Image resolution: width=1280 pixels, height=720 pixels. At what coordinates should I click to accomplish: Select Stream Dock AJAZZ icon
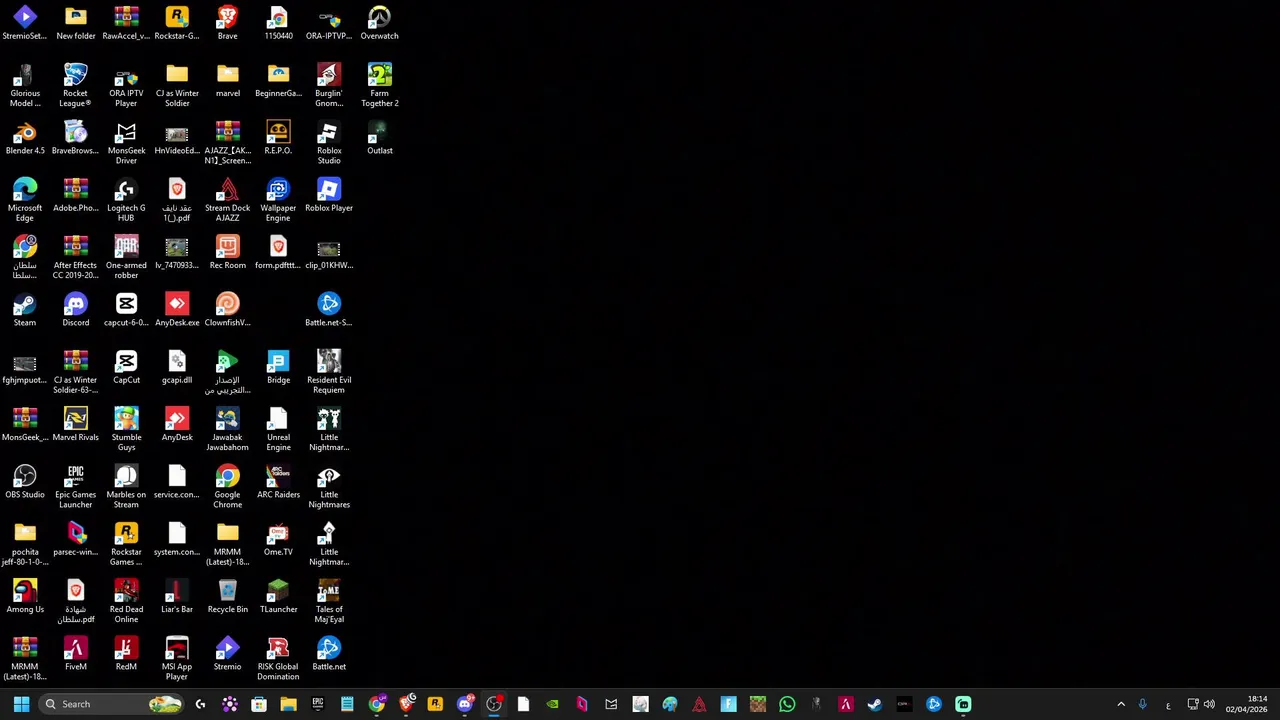click(227, 200)
